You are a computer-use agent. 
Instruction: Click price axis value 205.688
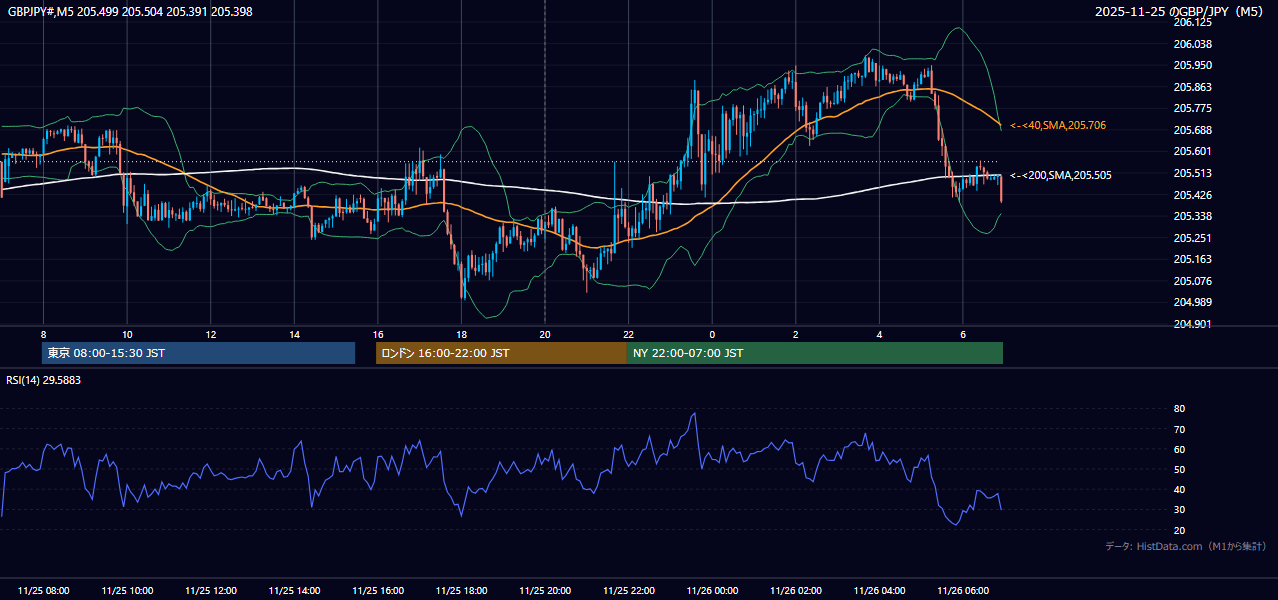point(1192,130)
